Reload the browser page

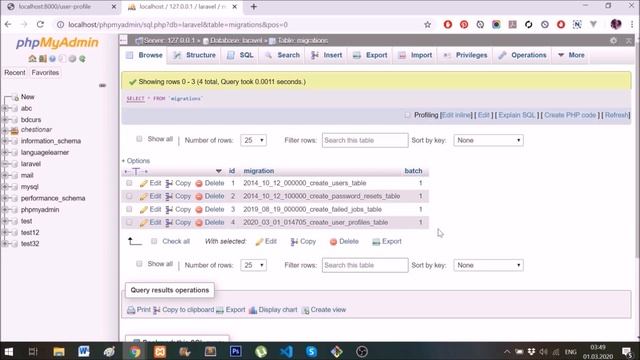40,24
